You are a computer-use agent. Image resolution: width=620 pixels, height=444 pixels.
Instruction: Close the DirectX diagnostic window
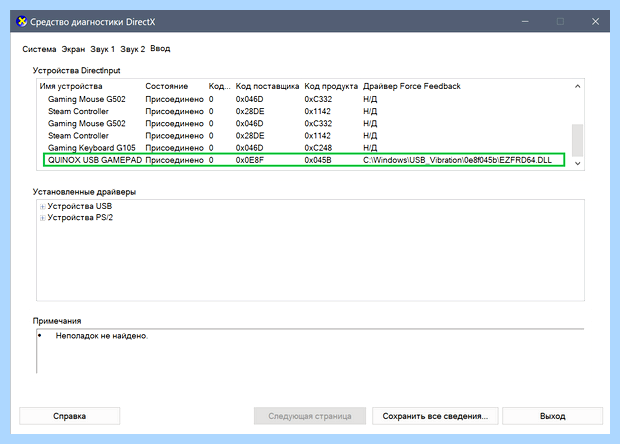(x=595, y=21)
